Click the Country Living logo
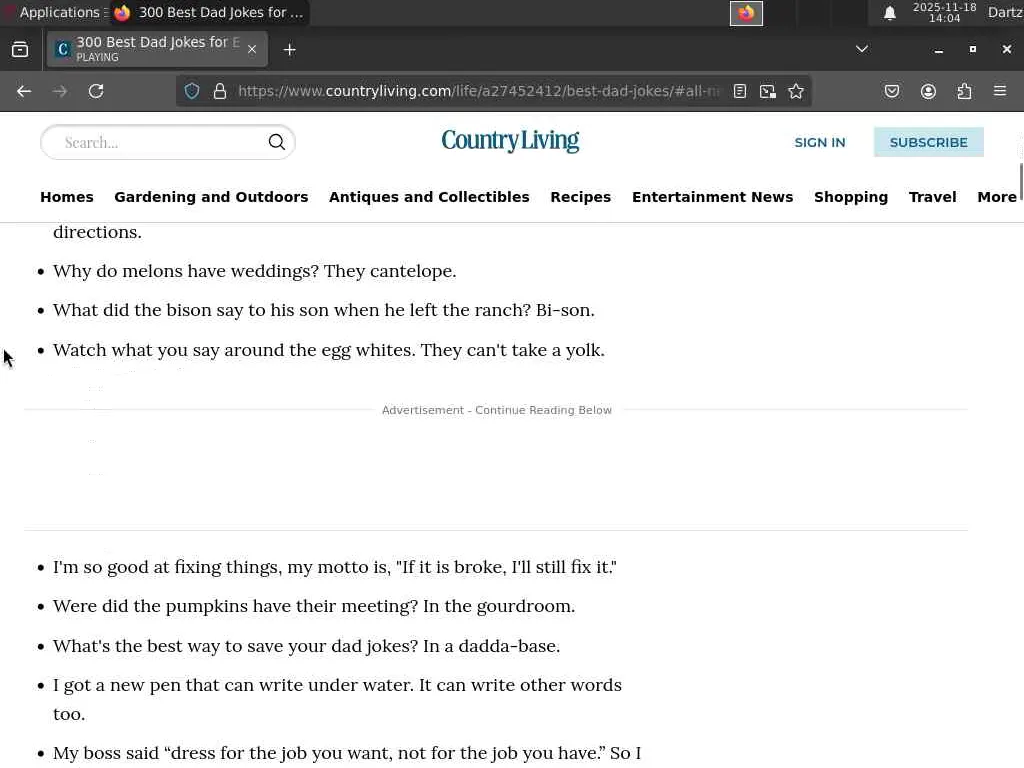Image resolution: width=1024 pixels, height=768 pixels. 510,140
